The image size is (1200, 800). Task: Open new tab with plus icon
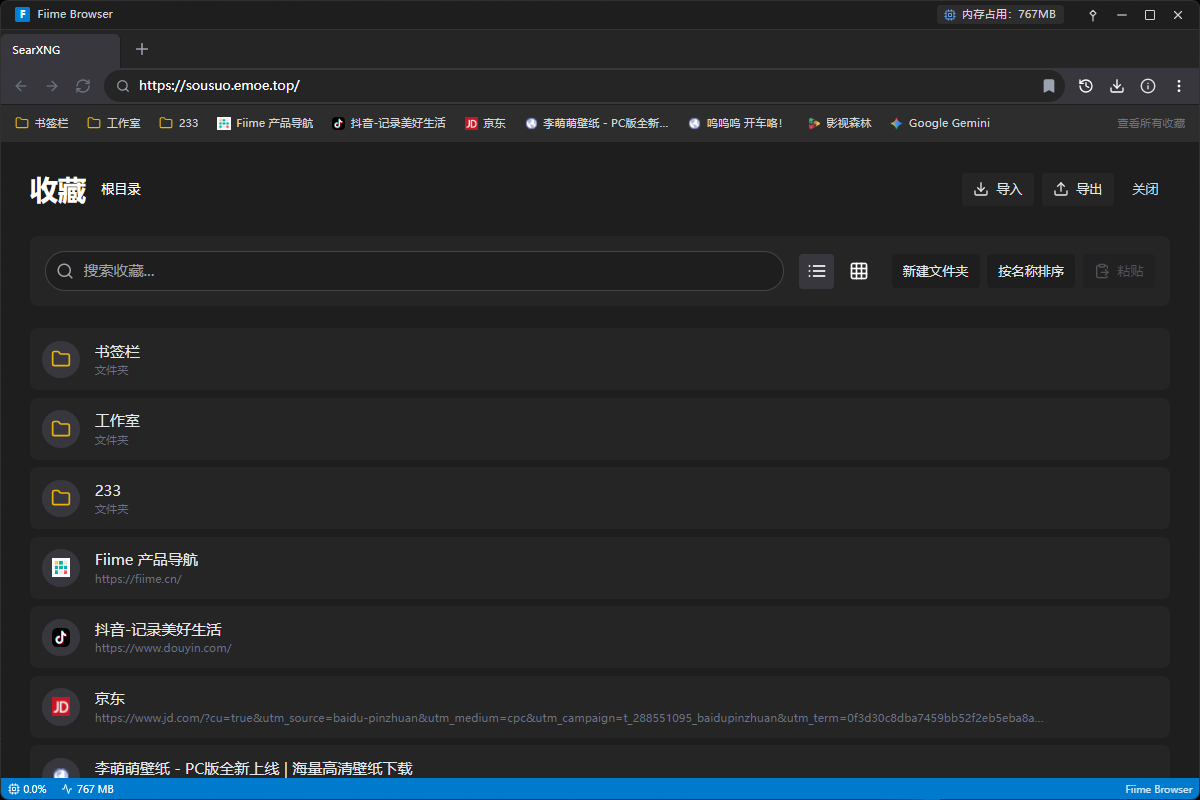[x=142, y=49]
